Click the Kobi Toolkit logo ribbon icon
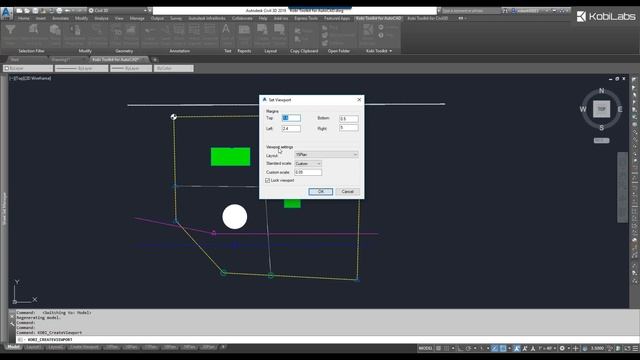 pos(368,29)
